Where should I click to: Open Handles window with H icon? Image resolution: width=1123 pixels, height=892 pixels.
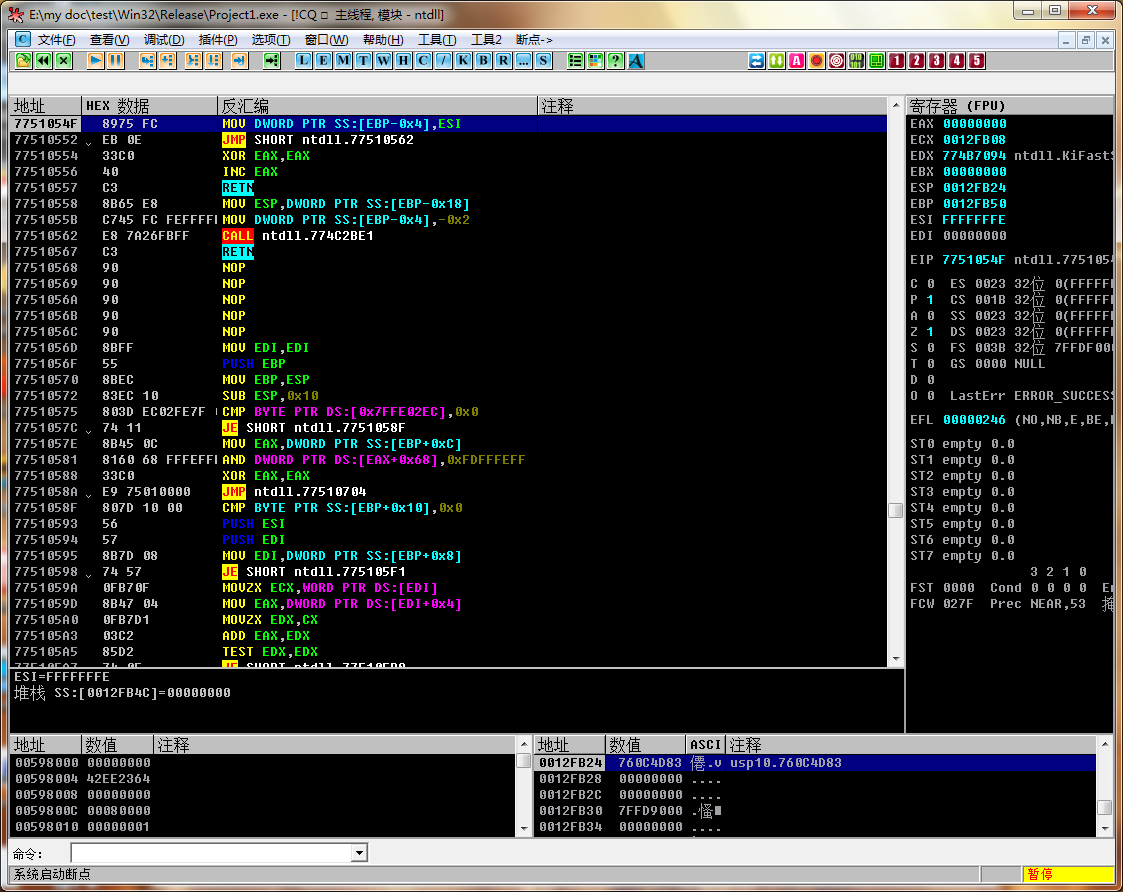pyautogui.click(x=404, y=61)
